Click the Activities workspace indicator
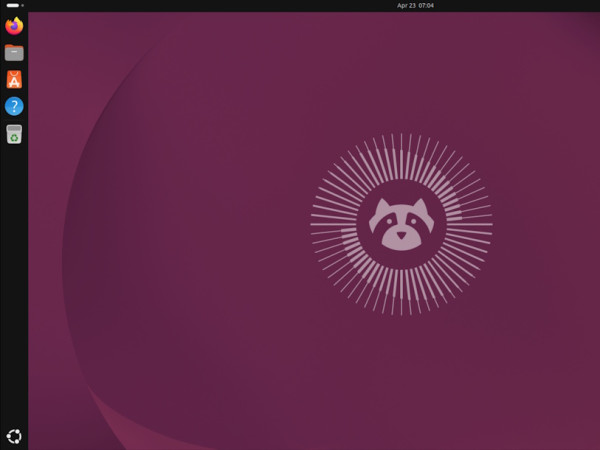The image size is (600, 450). pos(15,5)
